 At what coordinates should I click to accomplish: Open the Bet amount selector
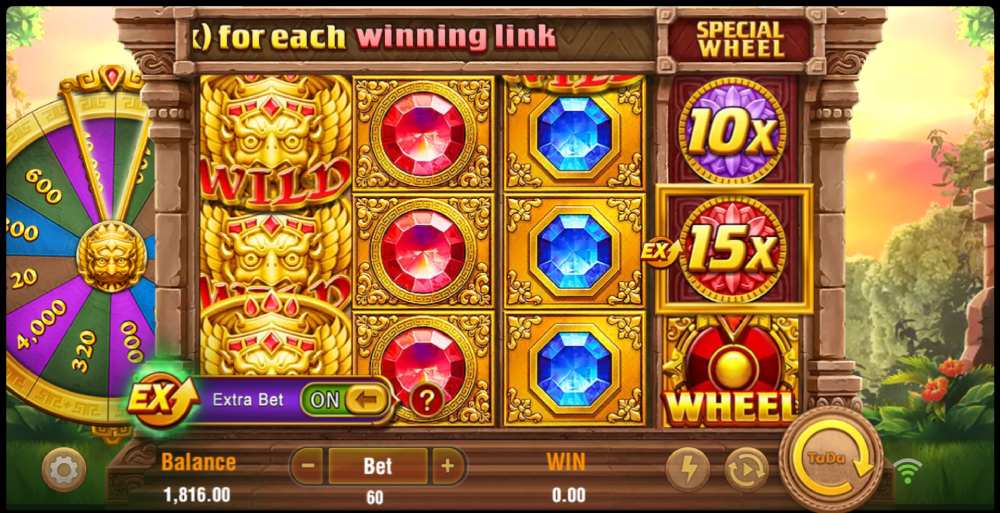[x=378, y=466]
